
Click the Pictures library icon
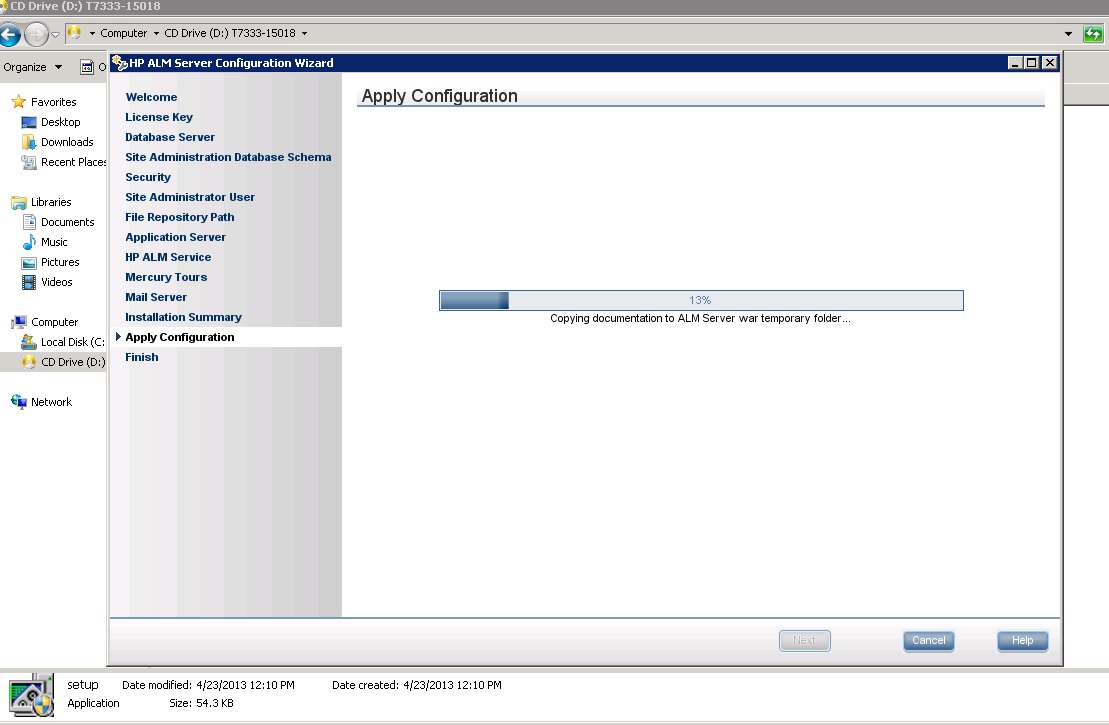tap(29, 262)
